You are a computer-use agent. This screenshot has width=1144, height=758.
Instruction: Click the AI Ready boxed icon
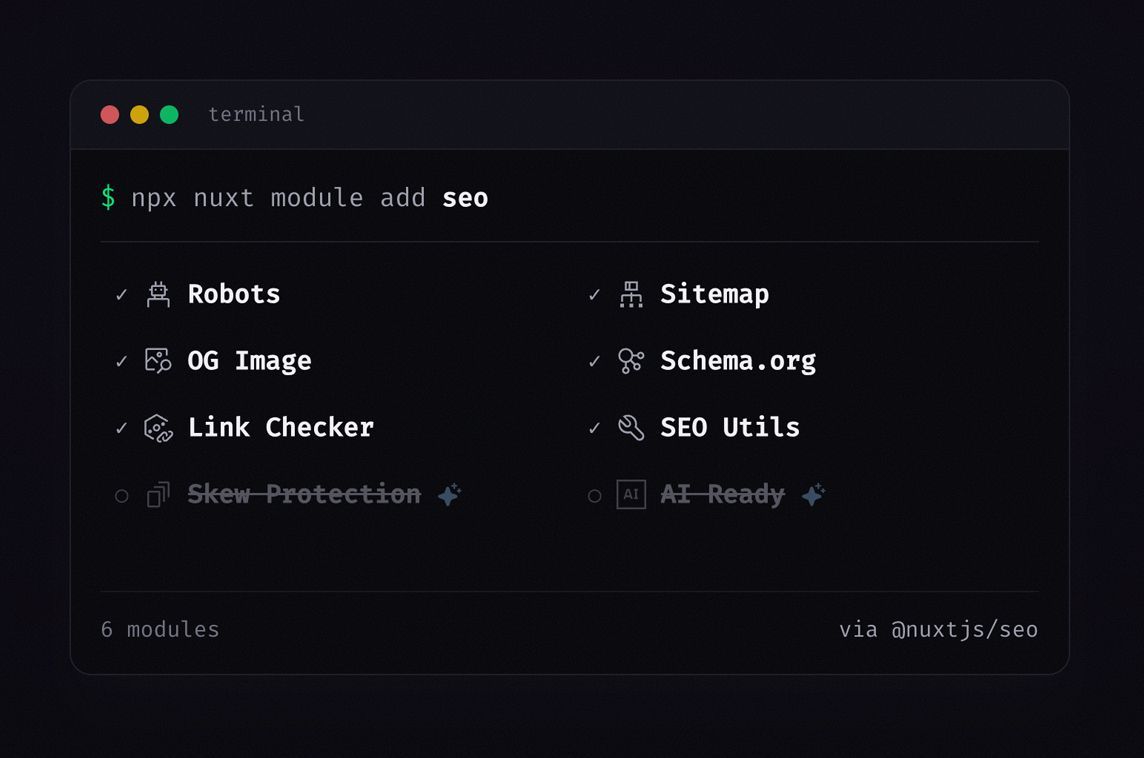tap(631, 494)
